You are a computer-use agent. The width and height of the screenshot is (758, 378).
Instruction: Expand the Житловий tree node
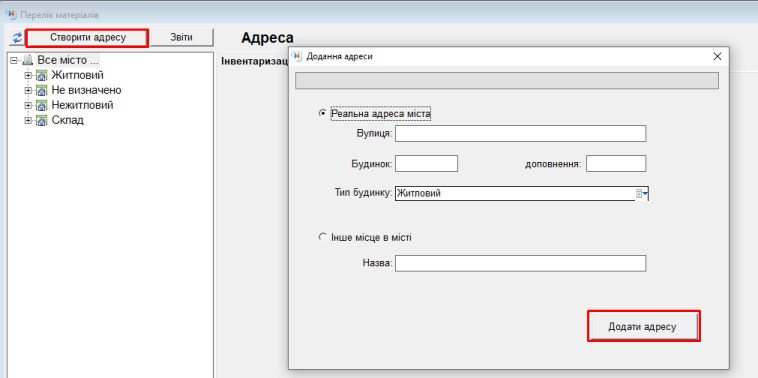click(x=28, y=76)
